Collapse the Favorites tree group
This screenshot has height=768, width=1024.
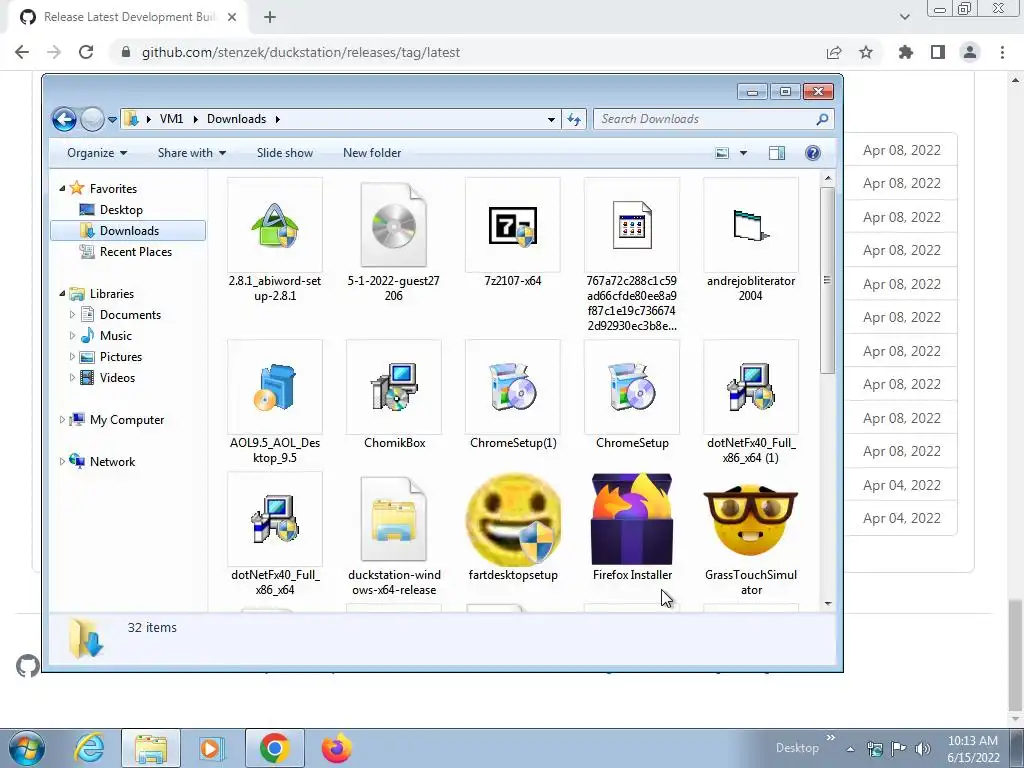pos(62,189)
